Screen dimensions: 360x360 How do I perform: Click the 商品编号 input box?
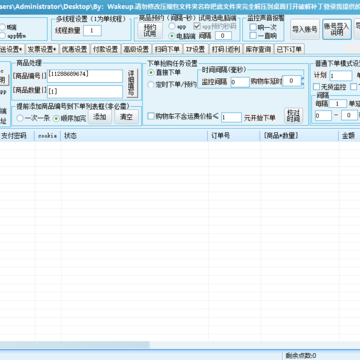click(x=85, y=76)
